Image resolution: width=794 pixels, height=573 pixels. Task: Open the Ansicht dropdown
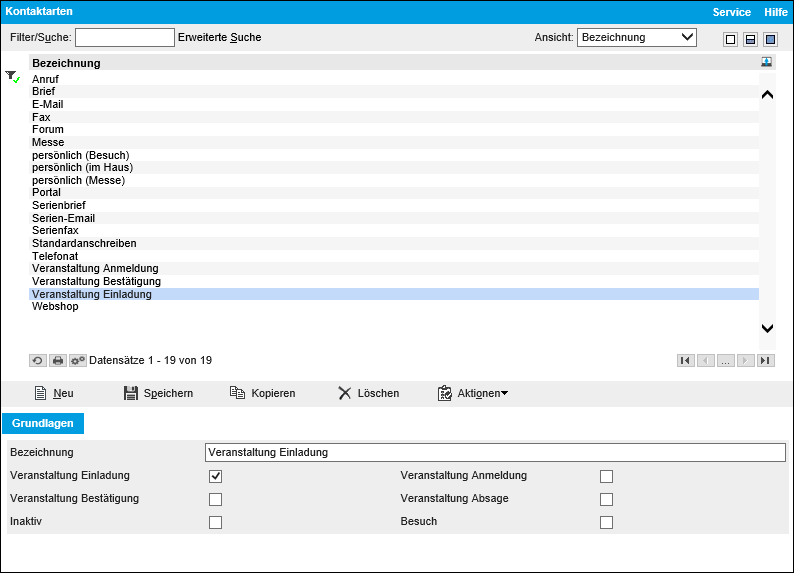[637, 37]
